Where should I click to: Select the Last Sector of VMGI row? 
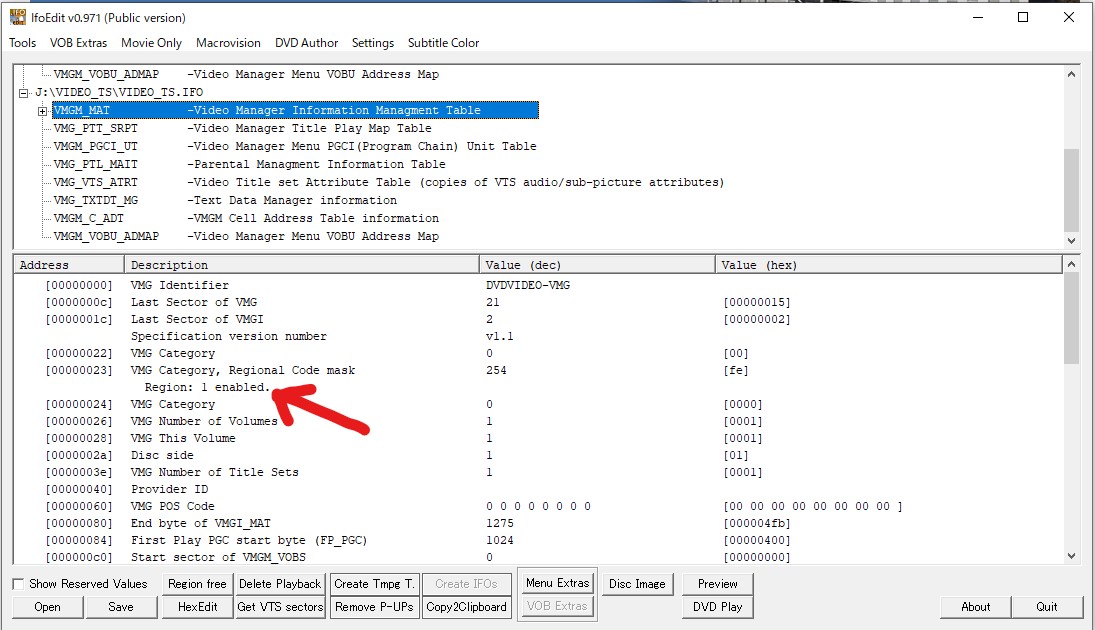coord(538,319)
